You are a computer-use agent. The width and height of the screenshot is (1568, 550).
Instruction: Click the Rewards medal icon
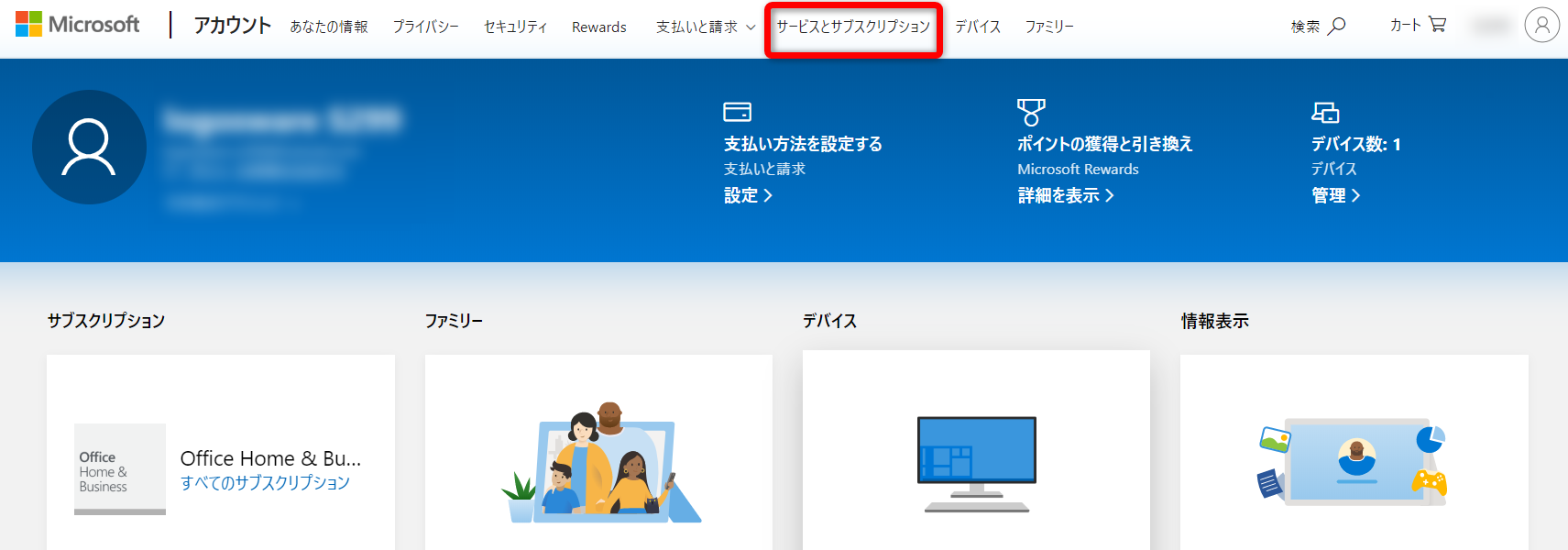click(1031, 112)
